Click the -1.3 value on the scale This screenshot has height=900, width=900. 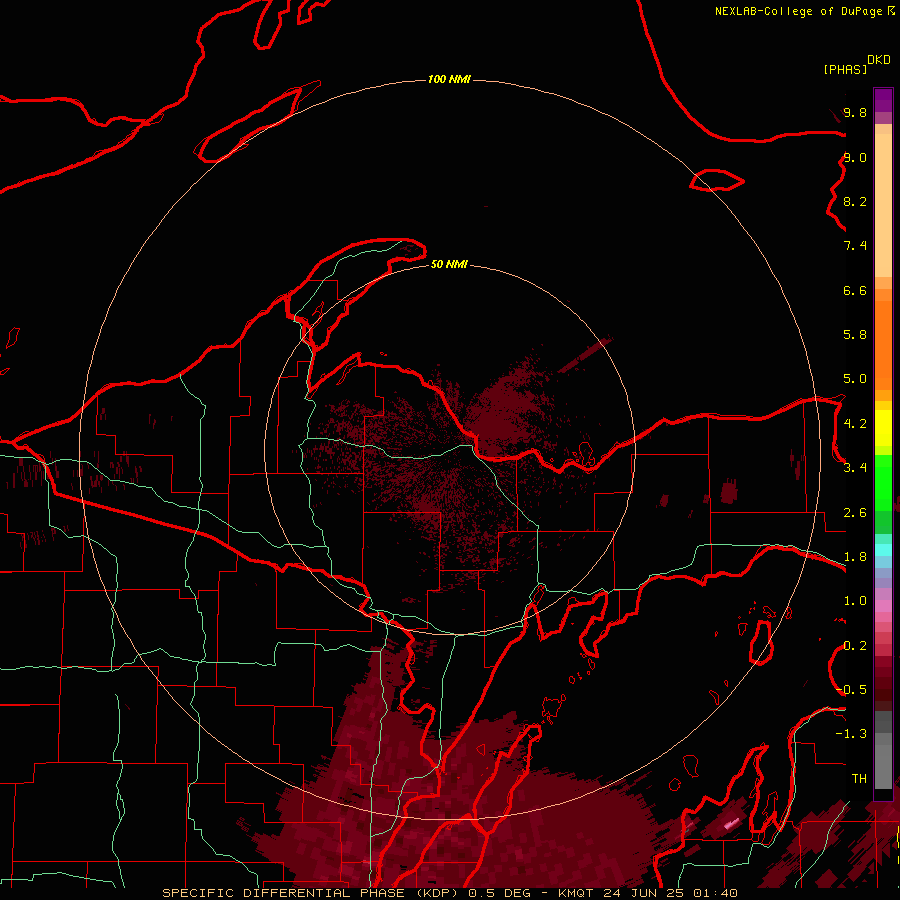point(852,734)
